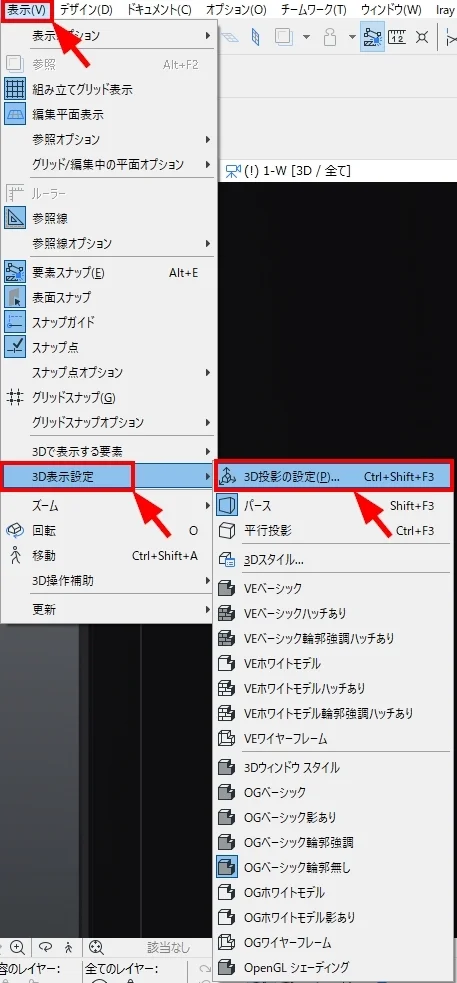Choose OpenGL シェーディング style
Screen dimensions: 457x983
[333, 967]
